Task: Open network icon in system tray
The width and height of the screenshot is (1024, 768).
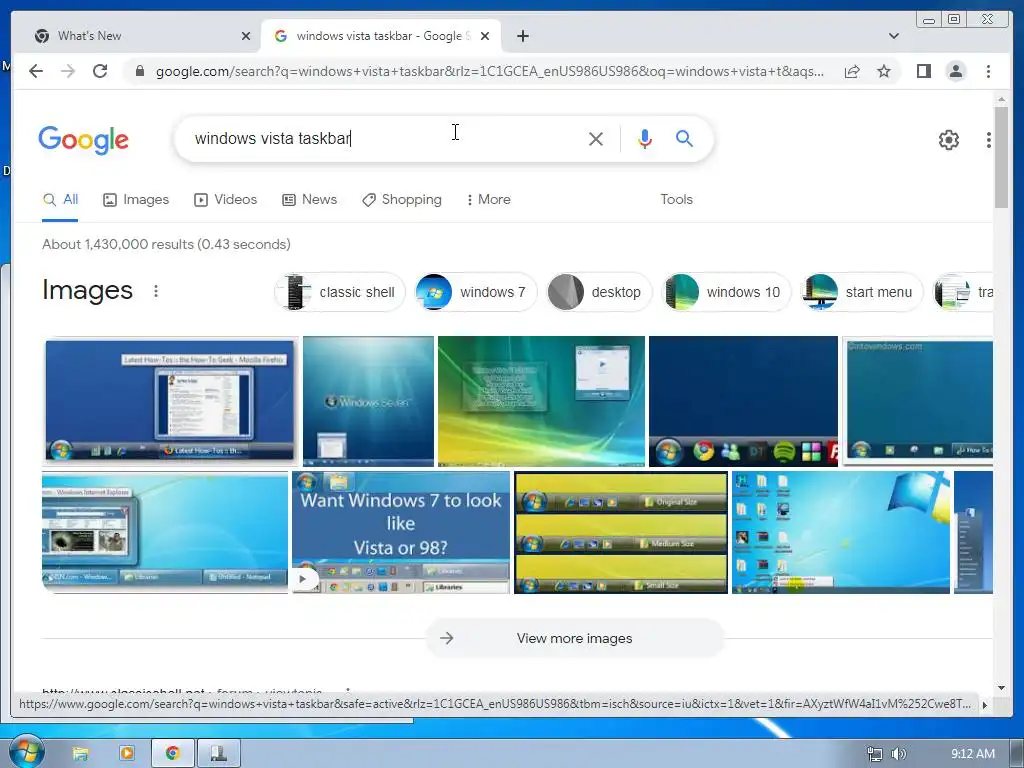Action: pyautogui.click(x=874, y=754)
